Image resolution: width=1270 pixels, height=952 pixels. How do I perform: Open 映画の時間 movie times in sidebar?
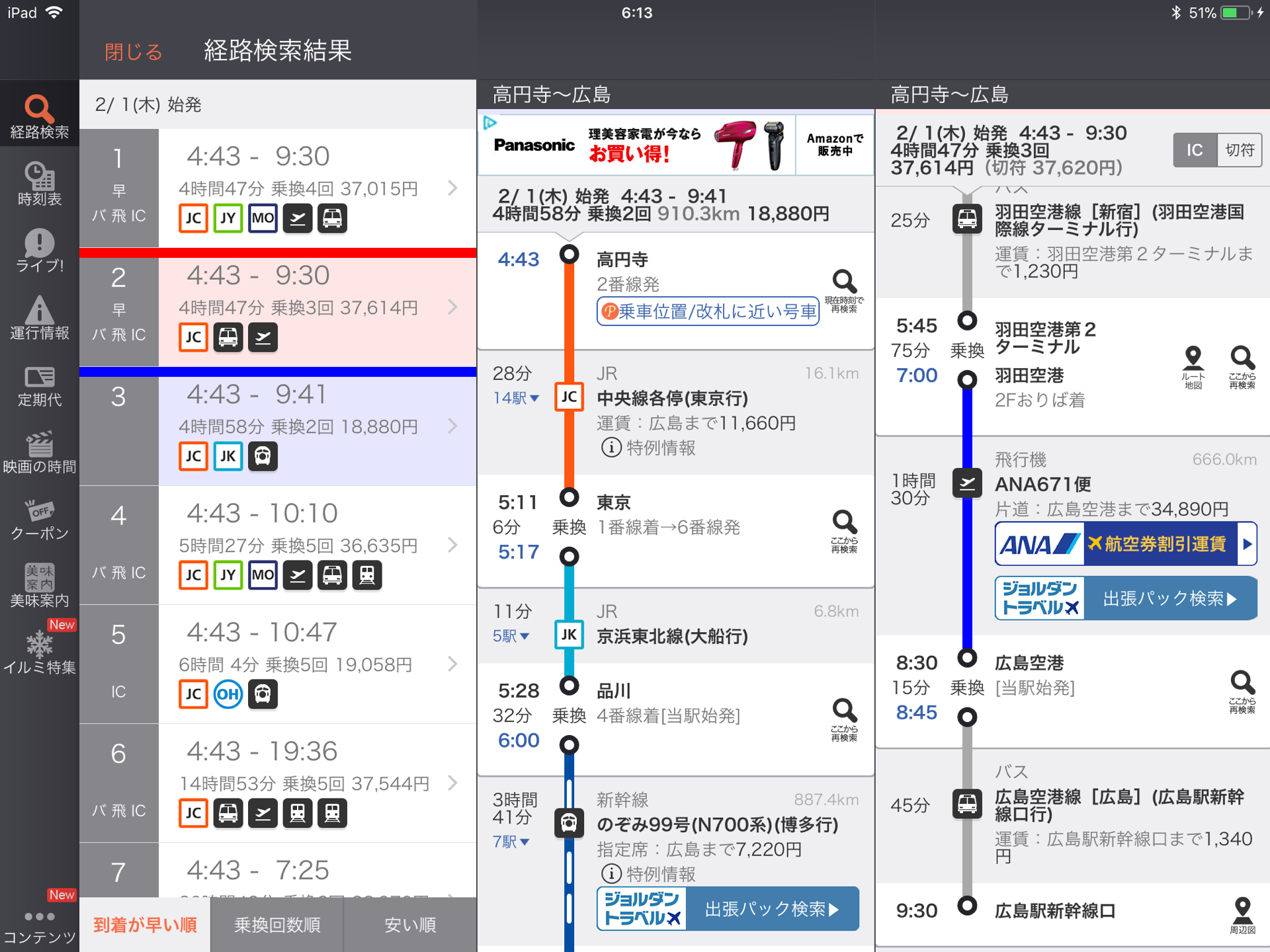(x=39, y=452)
